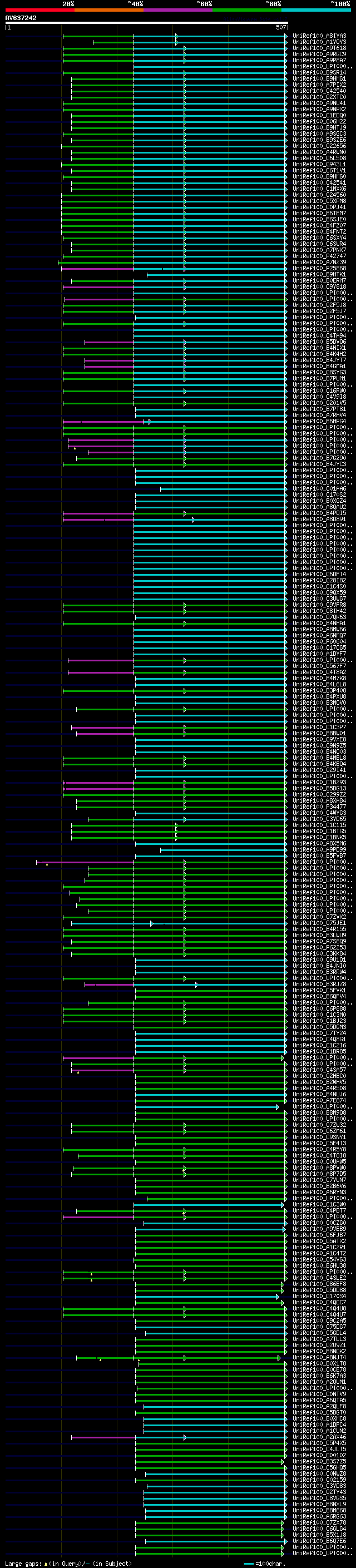
Task: Open hit UniRef100_B7G290
Action: [x=319, y=458]
